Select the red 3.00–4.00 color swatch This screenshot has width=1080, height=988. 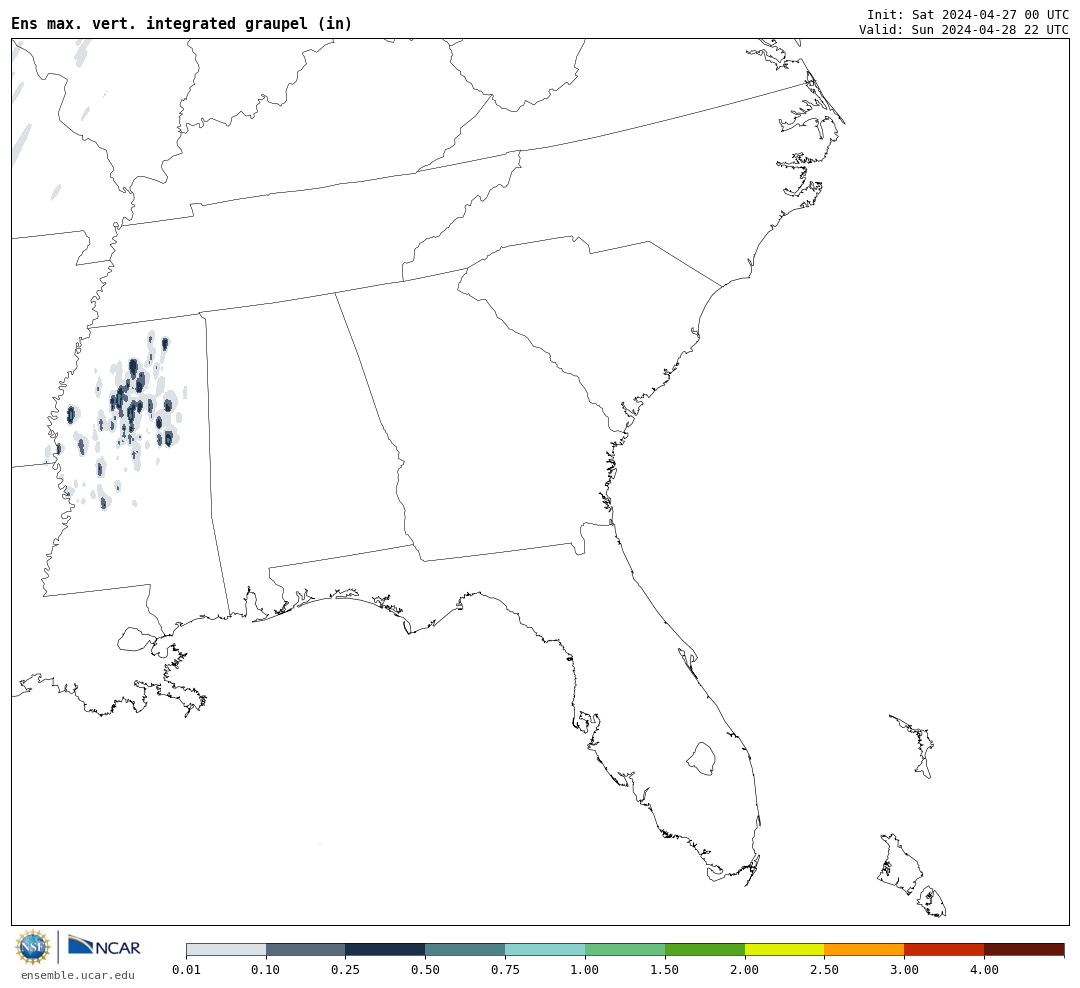pyautogui.click(x=944, y=949)
